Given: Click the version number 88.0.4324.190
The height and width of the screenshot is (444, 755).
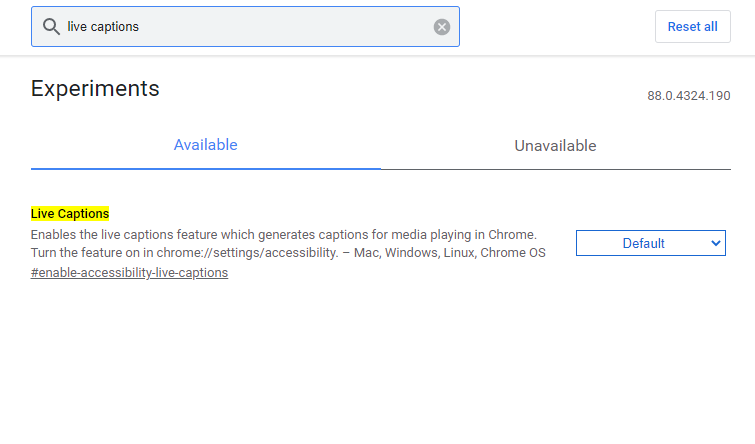Looking at the screenshot, I should click(689, 96).
